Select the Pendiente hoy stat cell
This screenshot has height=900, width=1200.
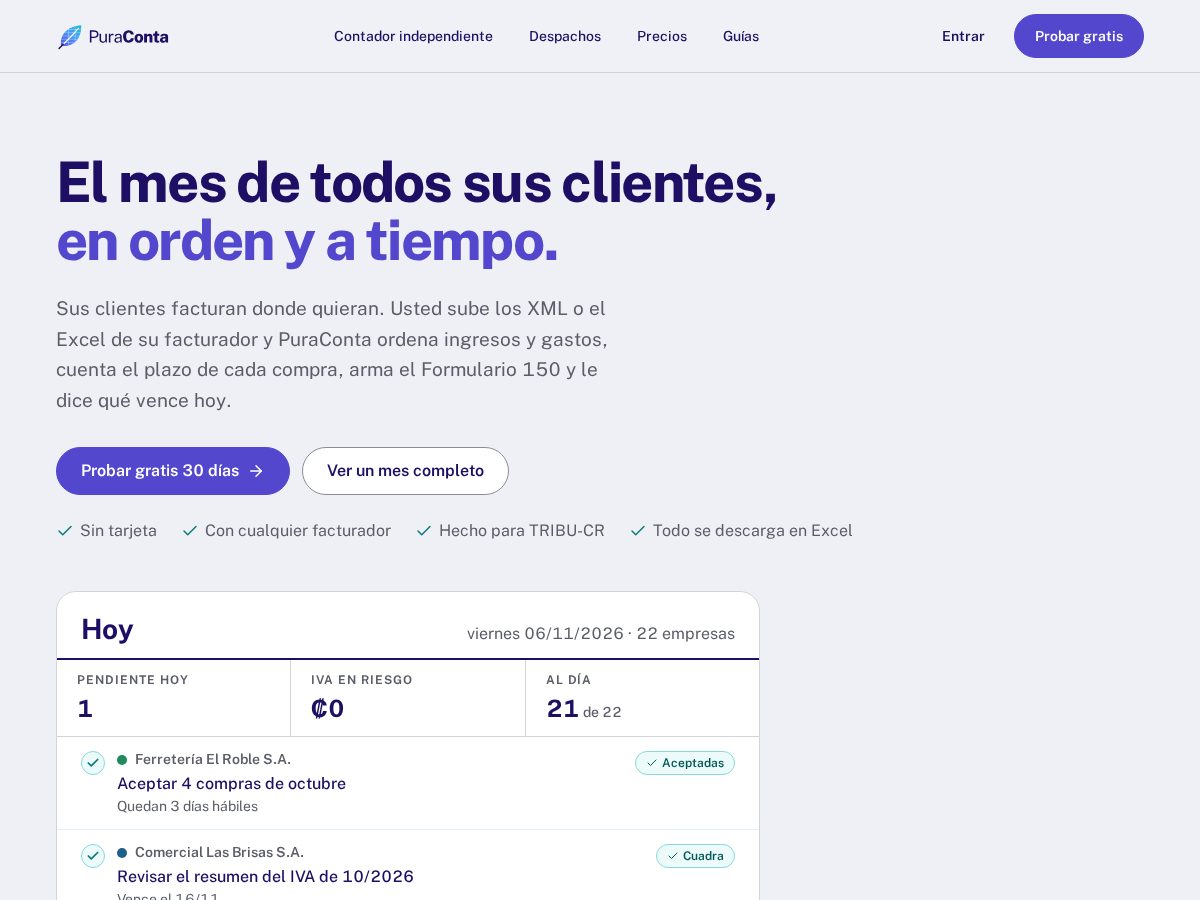[x=174, y=698]
